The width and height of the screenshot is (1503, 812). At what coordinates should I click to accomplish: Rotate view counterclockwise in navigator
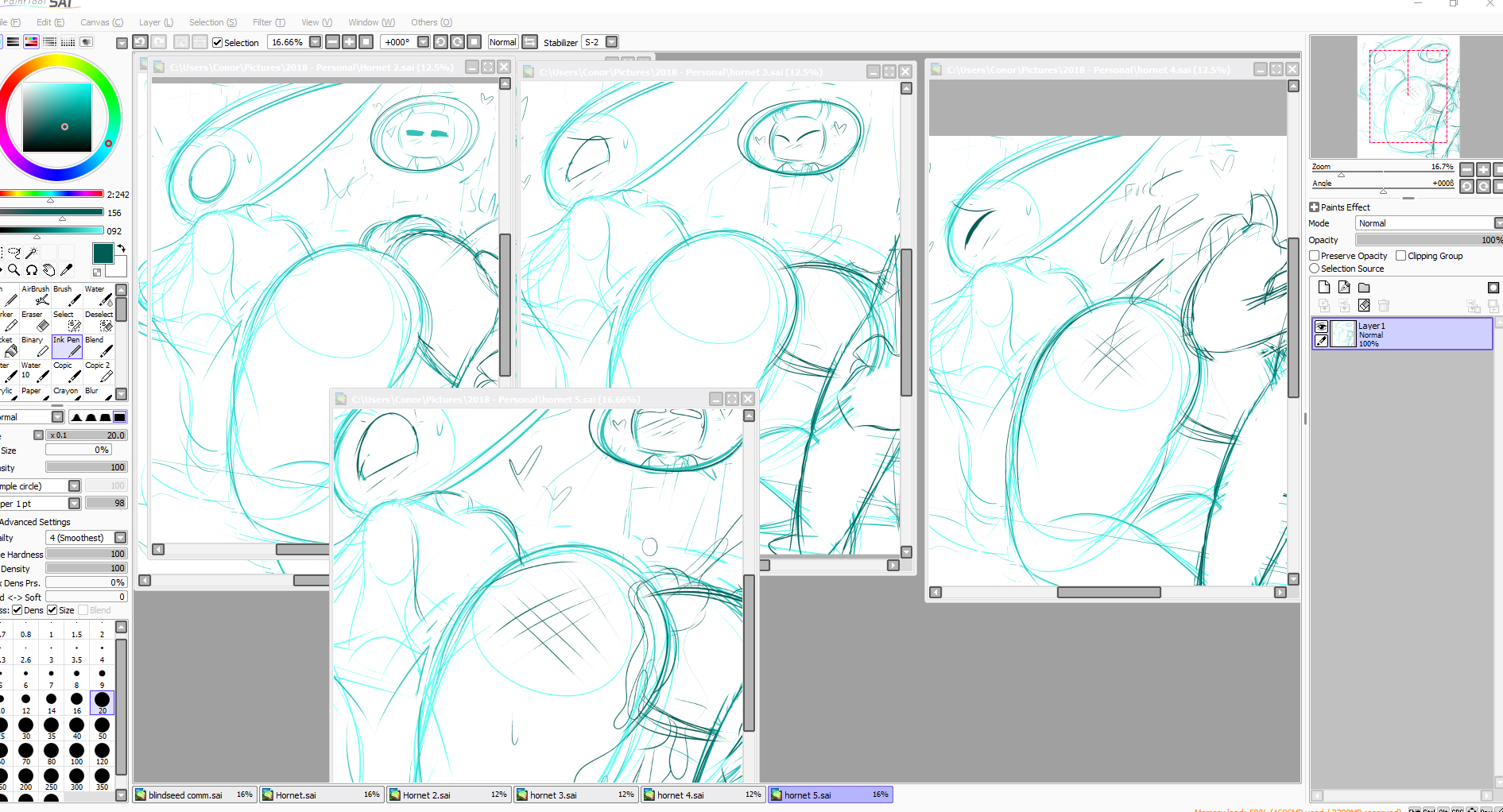pyautogui.click(x=1467, y=186)
